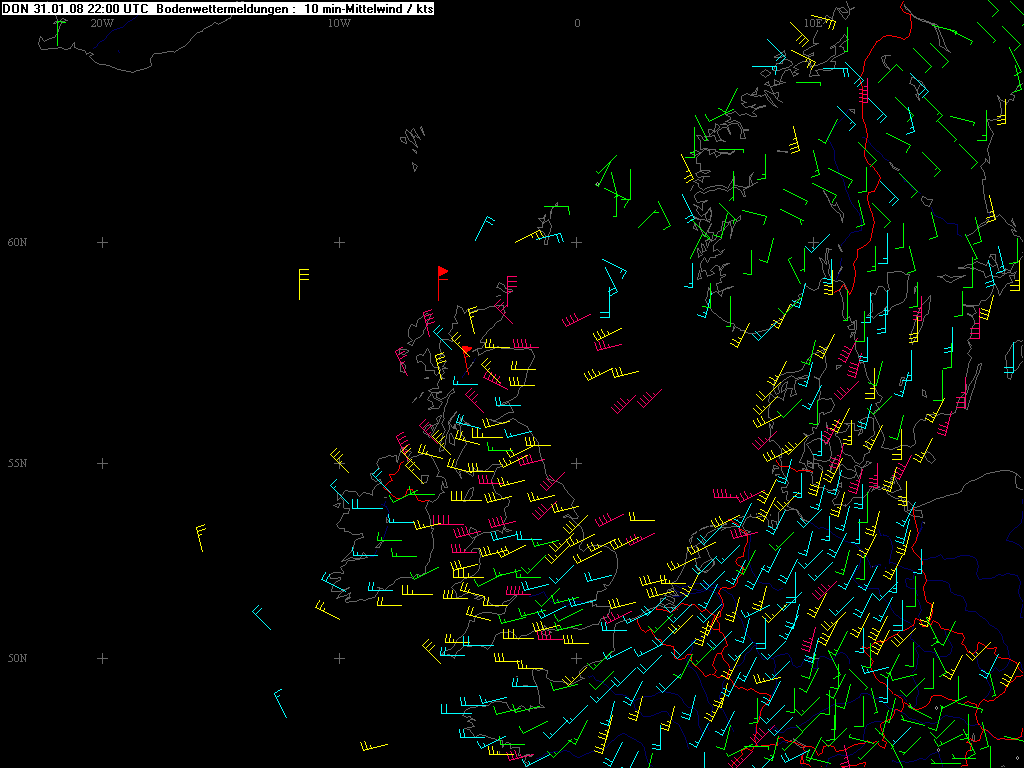Select the grid cross at 55N 0 longitude

[577, 463]
